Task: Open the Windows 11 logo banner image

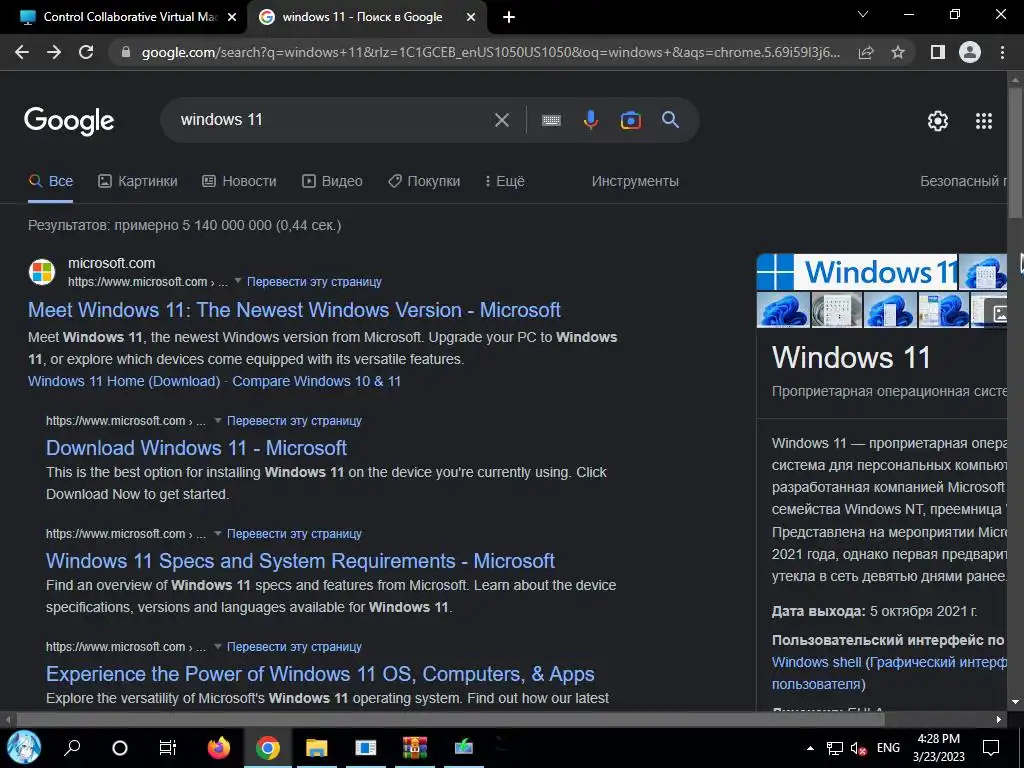Action: tap(857, 272)
